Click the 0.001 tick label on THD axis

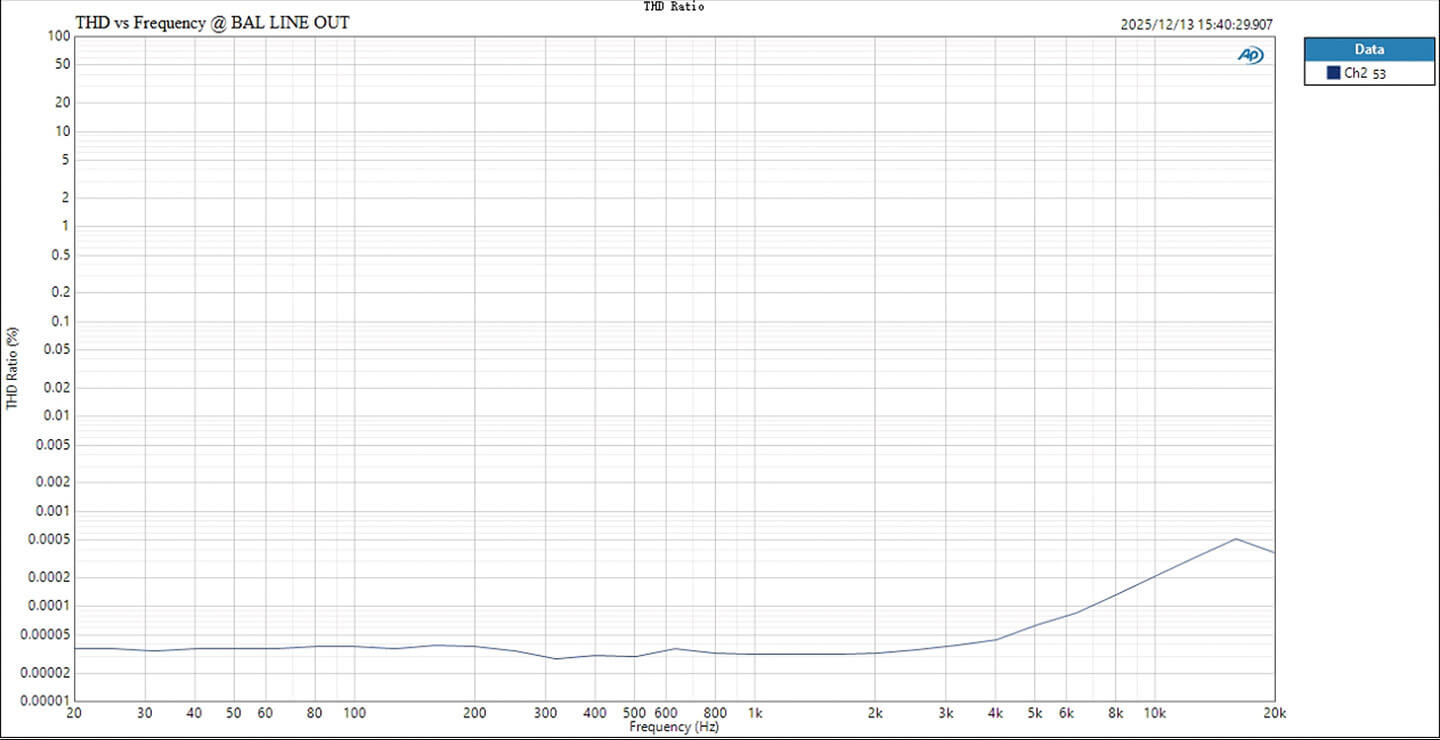pyautogui.click(x=52, y=511)
